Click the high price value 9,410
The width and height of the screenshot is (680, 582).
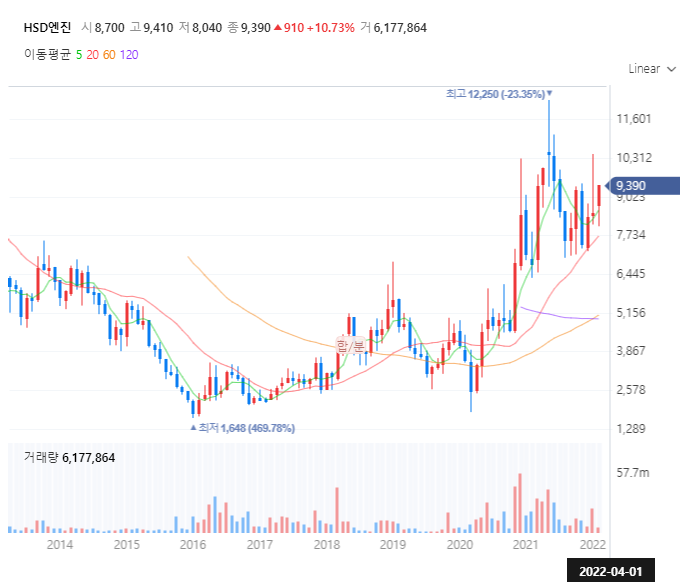tap(158, 28)
